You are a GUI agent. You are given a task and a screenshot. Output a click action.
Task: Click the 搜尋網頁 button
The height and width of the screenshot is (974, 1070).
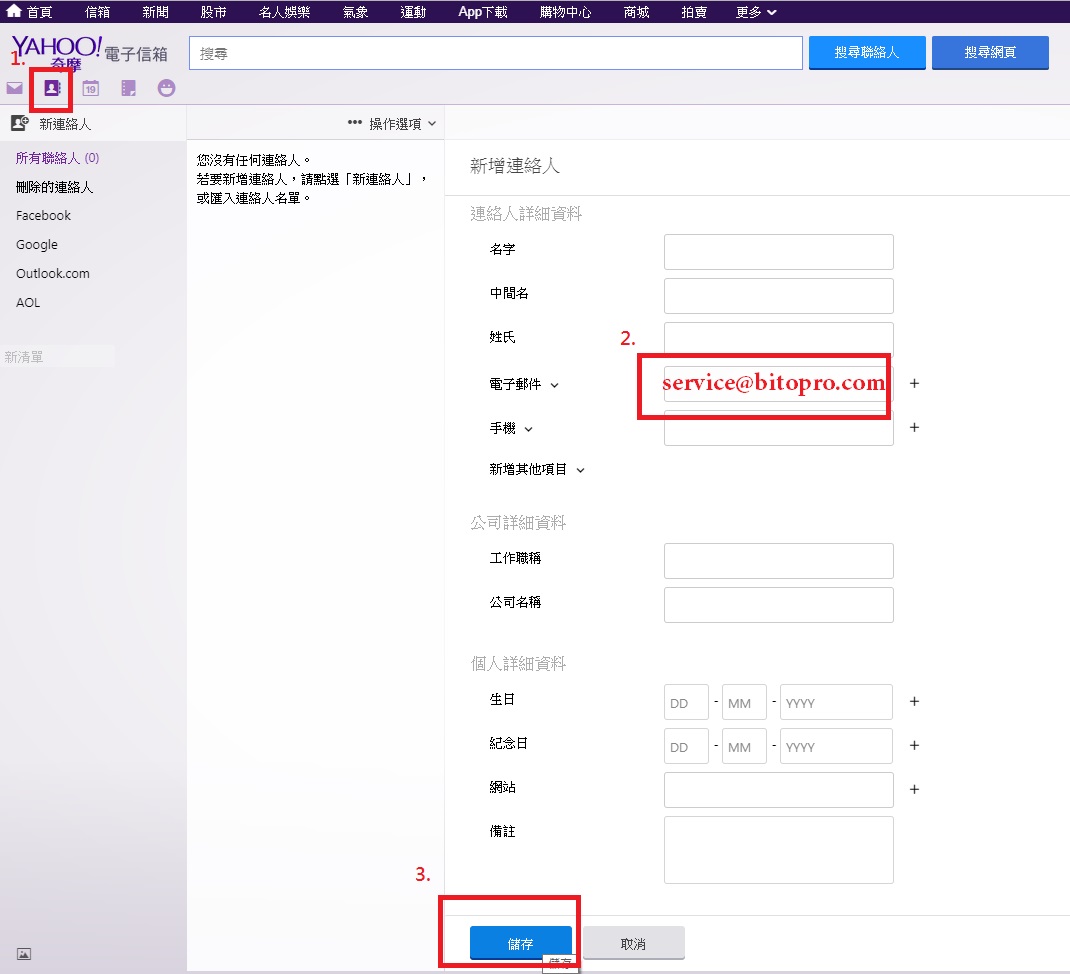[x=990, y=53]
